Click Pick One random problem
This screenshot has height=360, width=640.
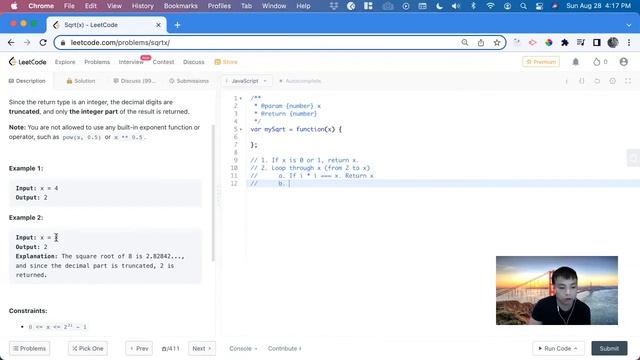coord(88,349)
